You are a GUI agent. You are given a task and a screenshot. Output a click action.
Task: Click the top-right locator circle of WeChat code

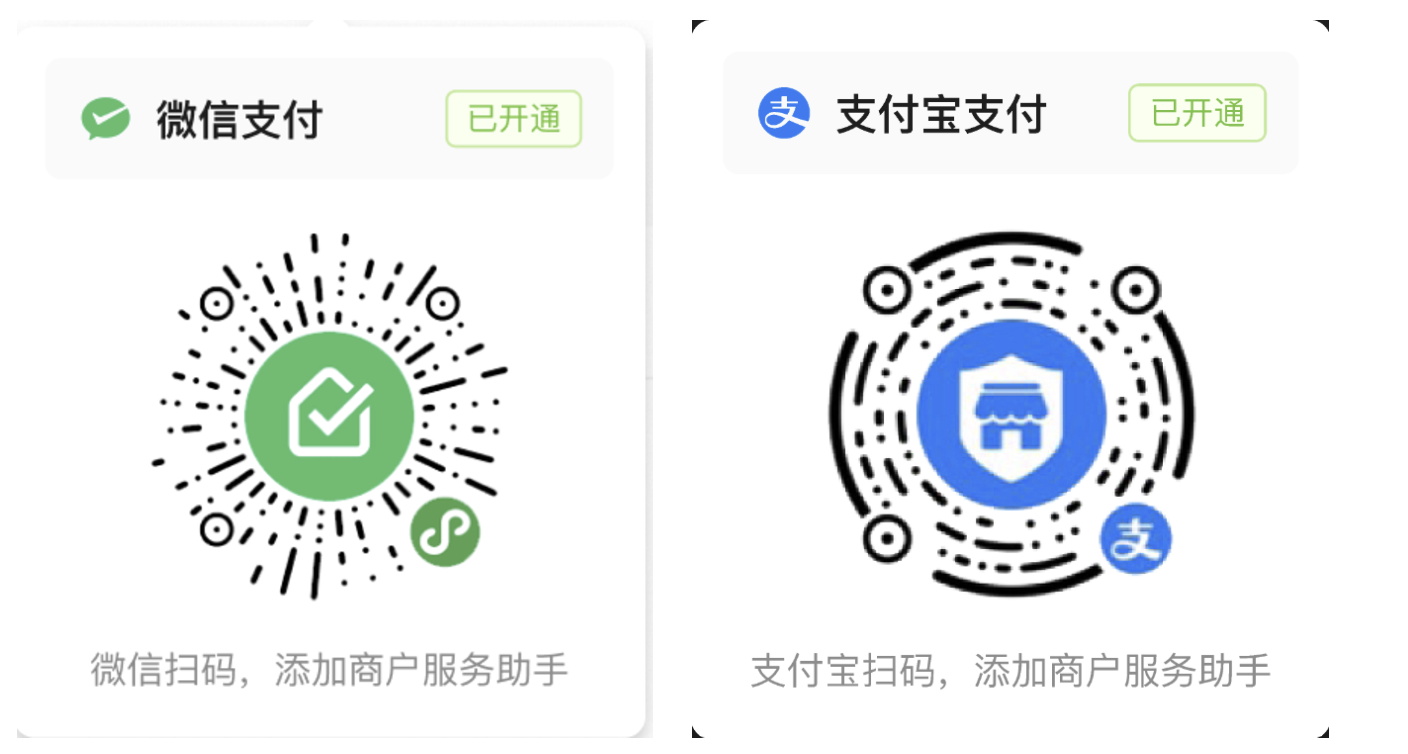point(443,303)
